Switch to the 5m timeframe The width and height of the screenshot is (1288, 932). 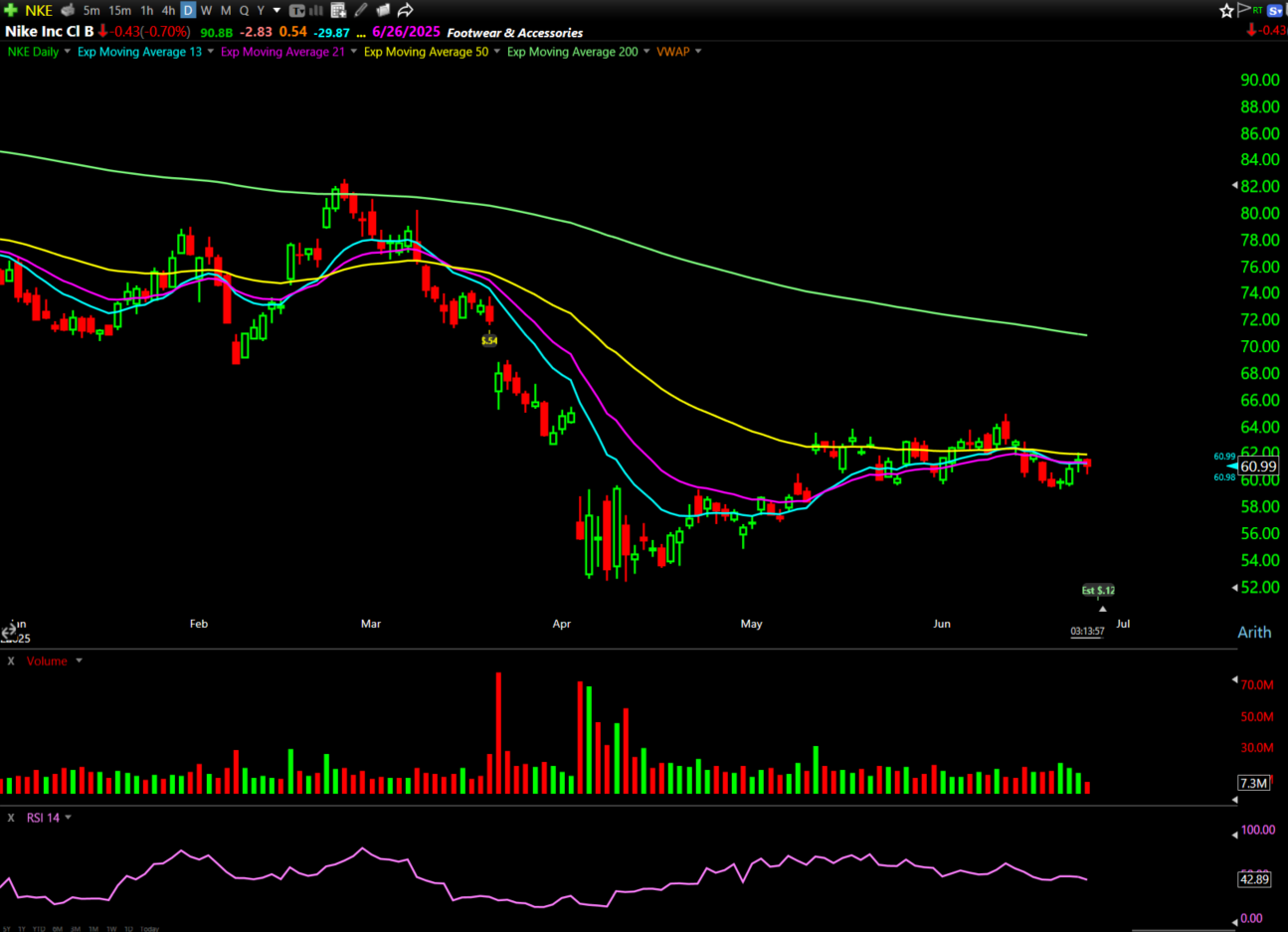[92, 11]
